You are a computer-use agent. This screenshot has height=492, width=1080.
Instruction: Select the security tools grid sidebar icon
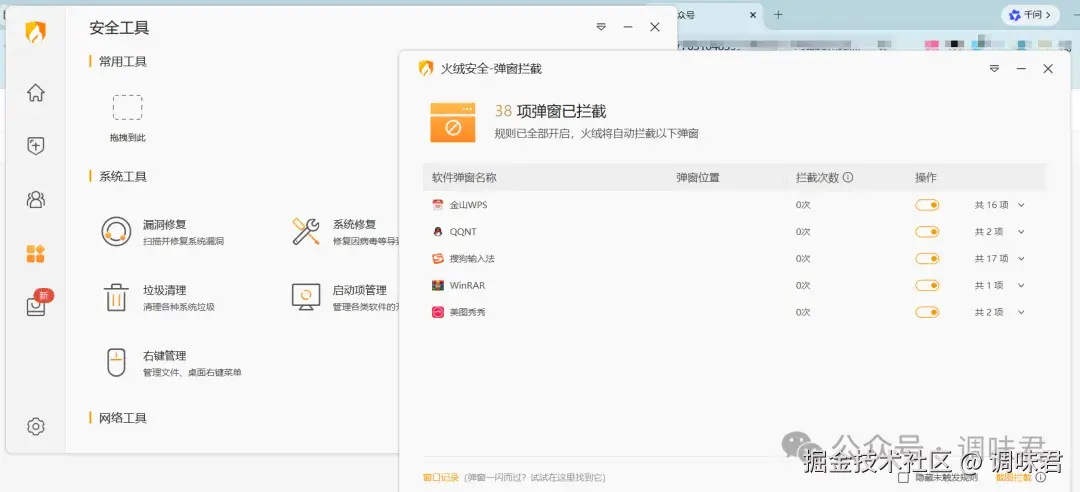coord(36,254)
